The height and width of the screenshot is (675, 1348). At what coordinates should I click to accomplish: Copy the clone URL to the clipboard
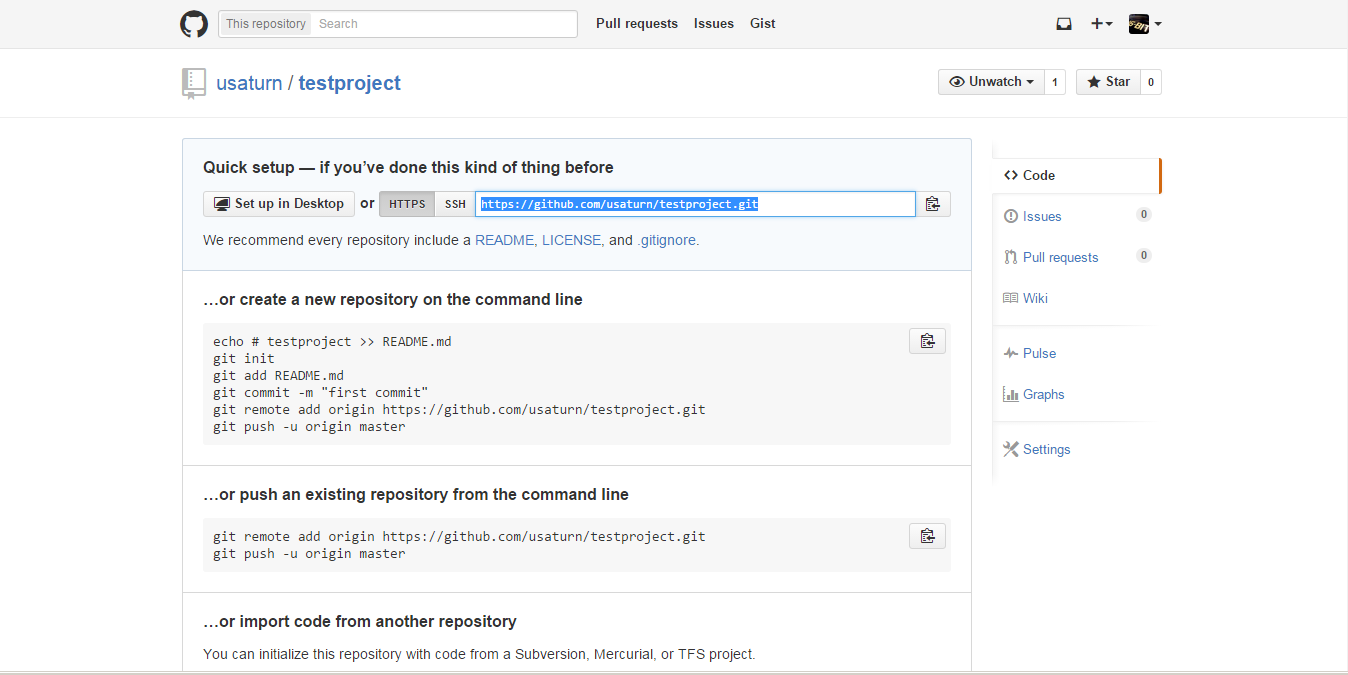pyautogui.click(x=933, y=204)
